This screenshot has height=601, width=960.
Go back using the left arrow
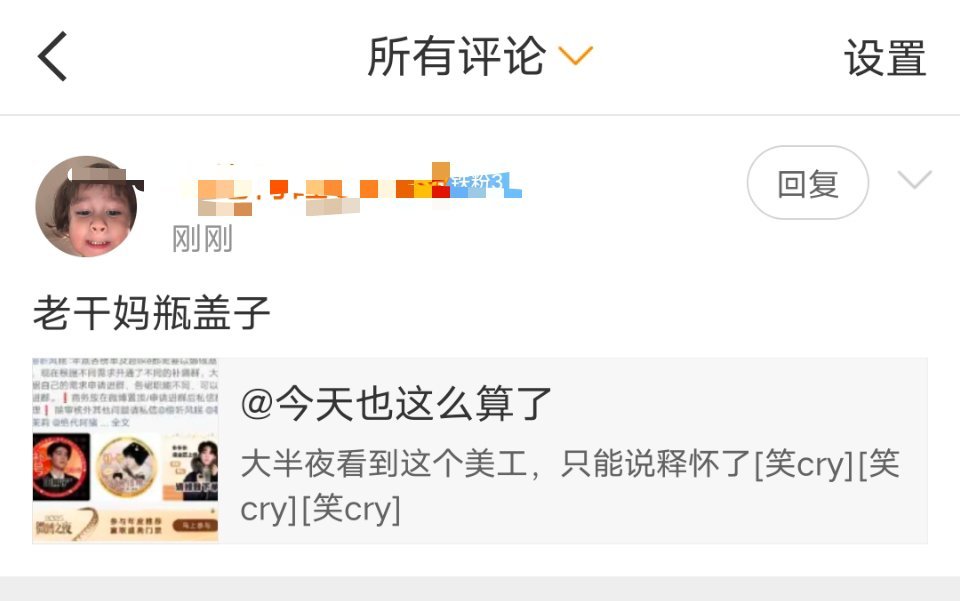53,56
